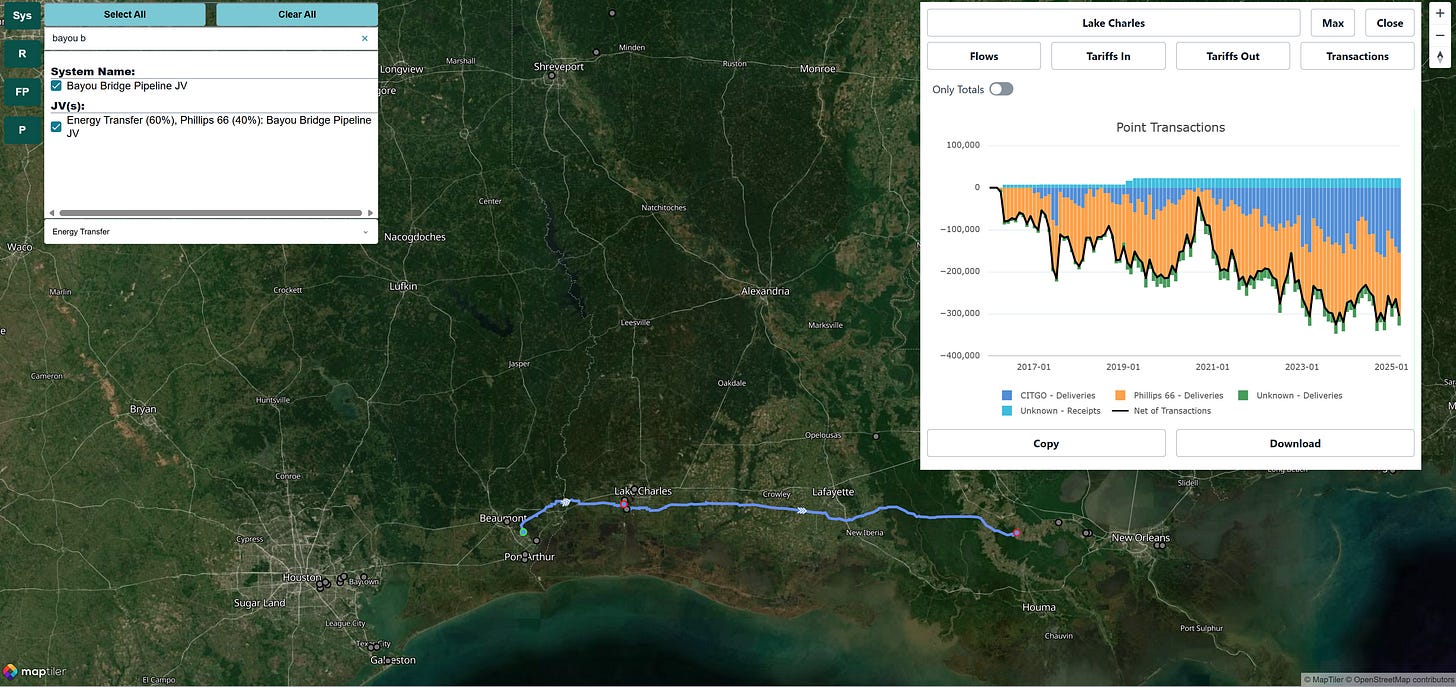Zoom in the map with plus button
This screenshot has height=687, width=1456.
(1439, 14)
